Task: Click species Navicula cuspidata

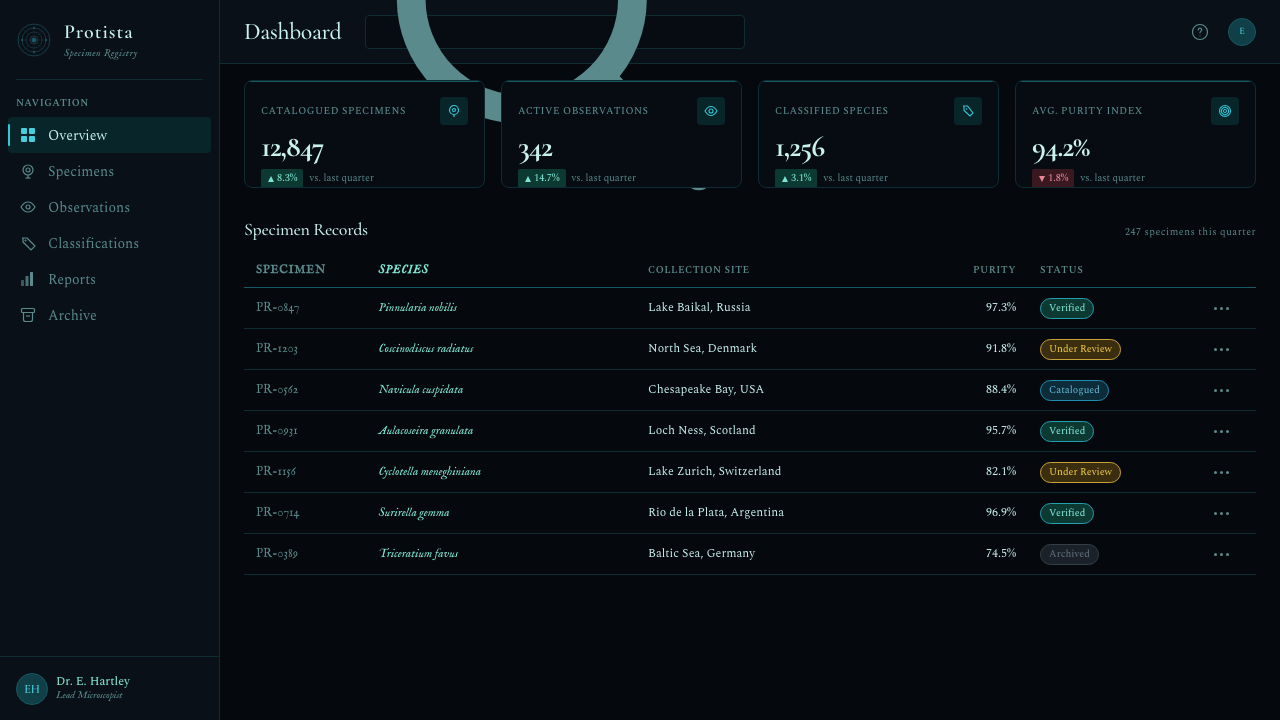Action: [x=421, y=389]
